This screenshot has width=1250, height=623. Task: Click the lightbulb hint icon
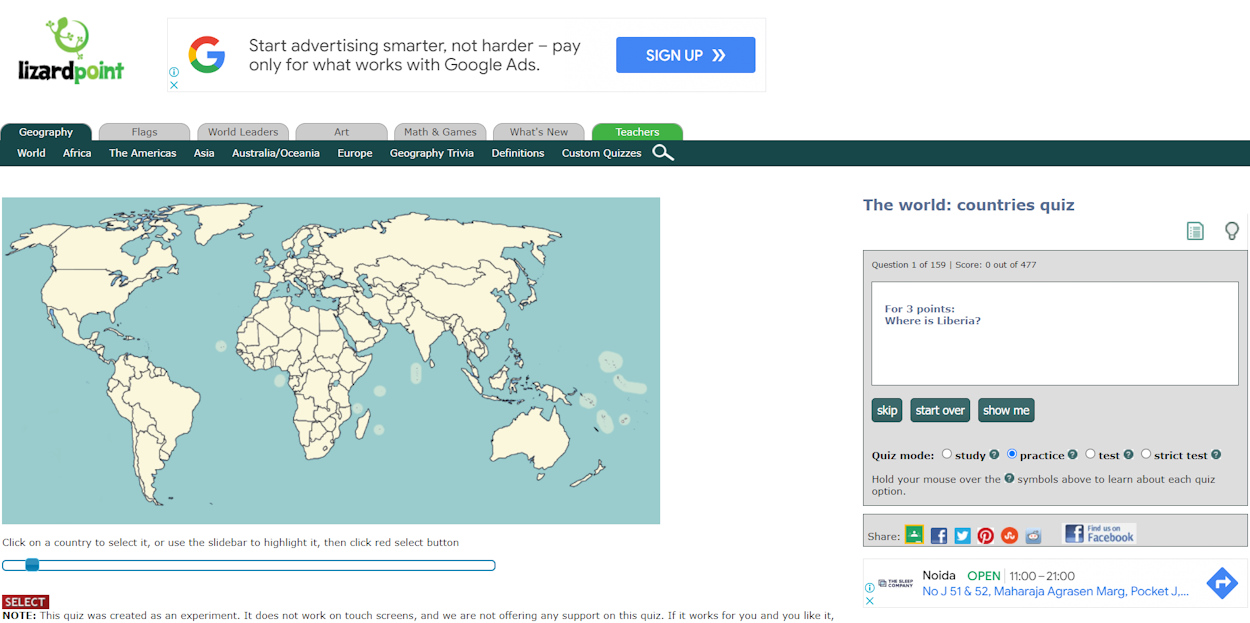pos(1232,230)
